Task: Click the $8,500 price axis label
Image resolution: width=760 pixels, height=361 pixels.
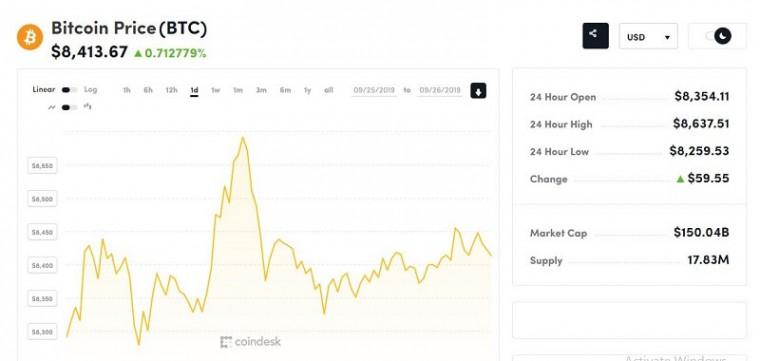Action: [42, 199]
